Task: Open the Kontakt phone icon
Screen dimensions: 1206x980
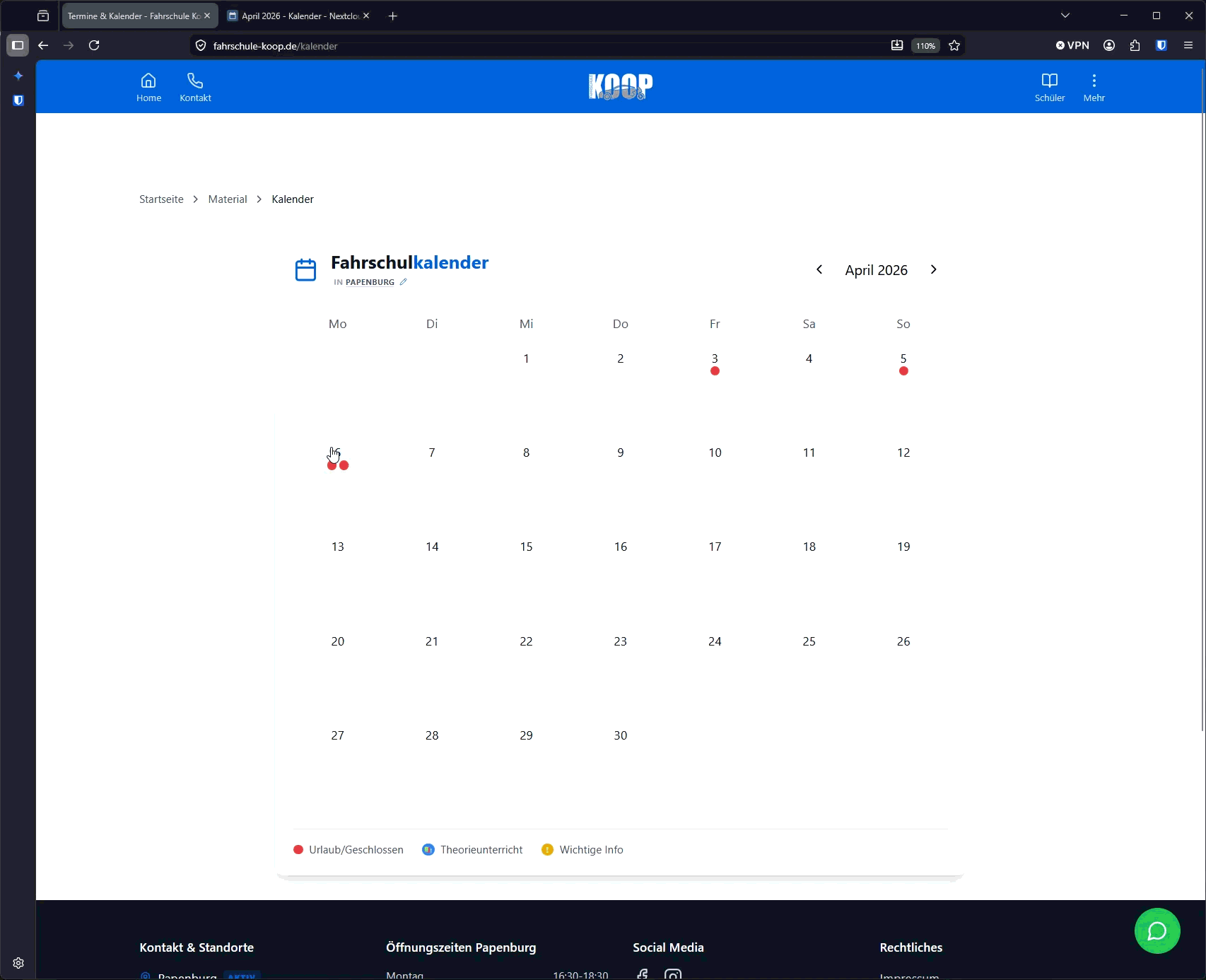Action: [x=195, y=88]
